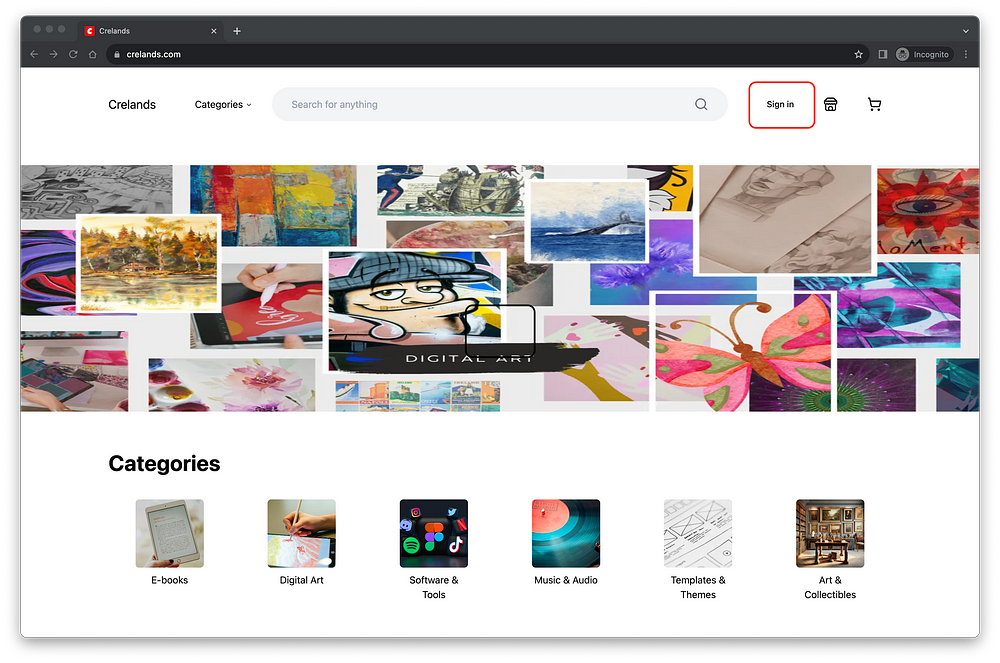Screen dimensions: 1000x663
Task: Open the E-books category thumbnail
Action: pyautogui.click(x=170, y=534)
